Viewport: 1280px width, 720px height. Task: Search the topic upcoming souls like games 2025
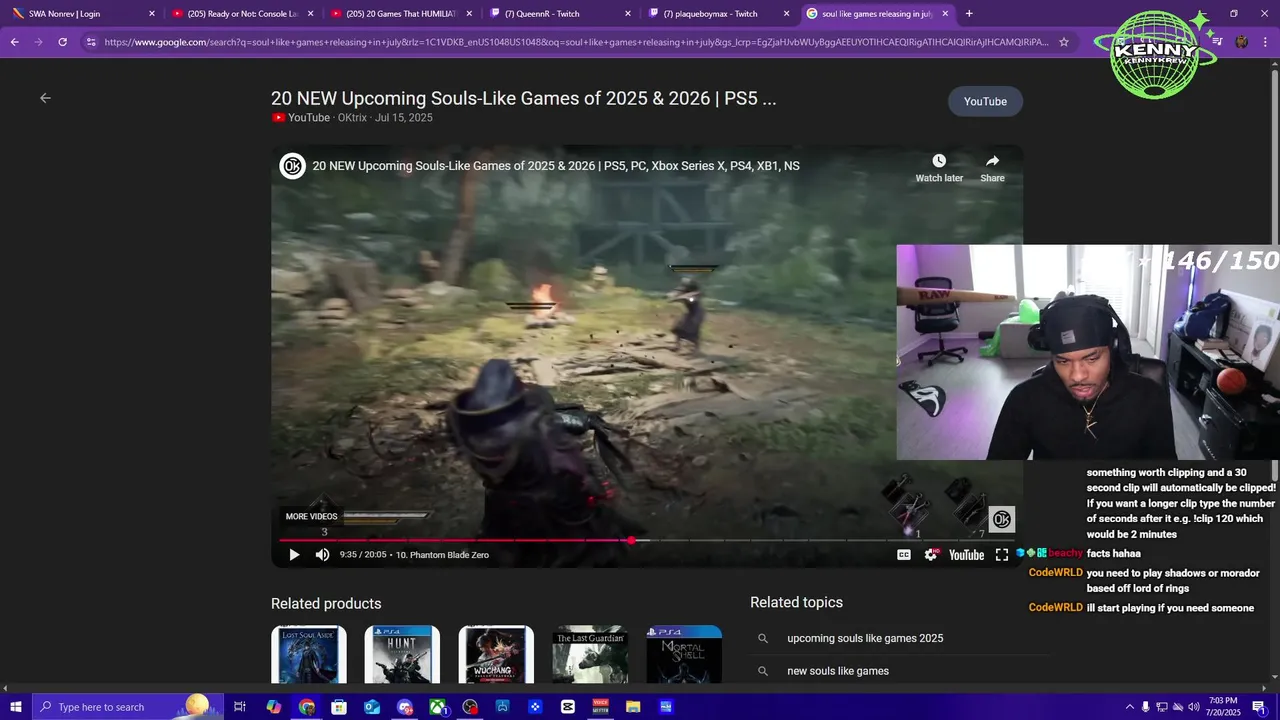point(865,638)
